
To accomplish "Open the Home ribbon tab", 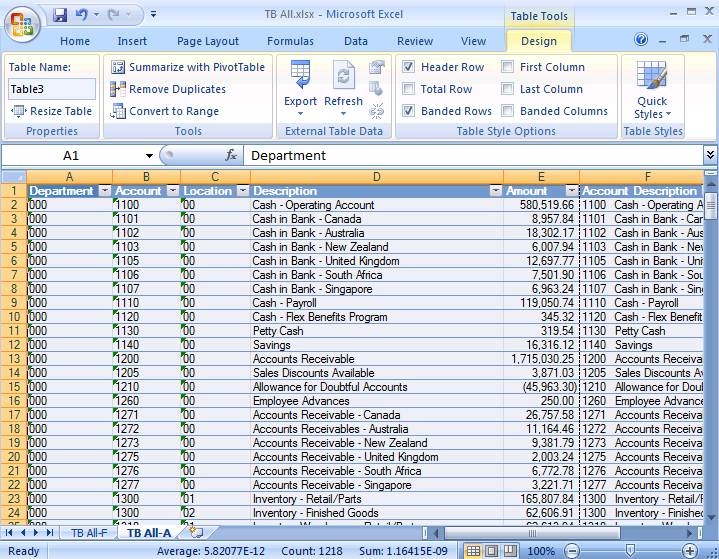I will coord(75,41).
